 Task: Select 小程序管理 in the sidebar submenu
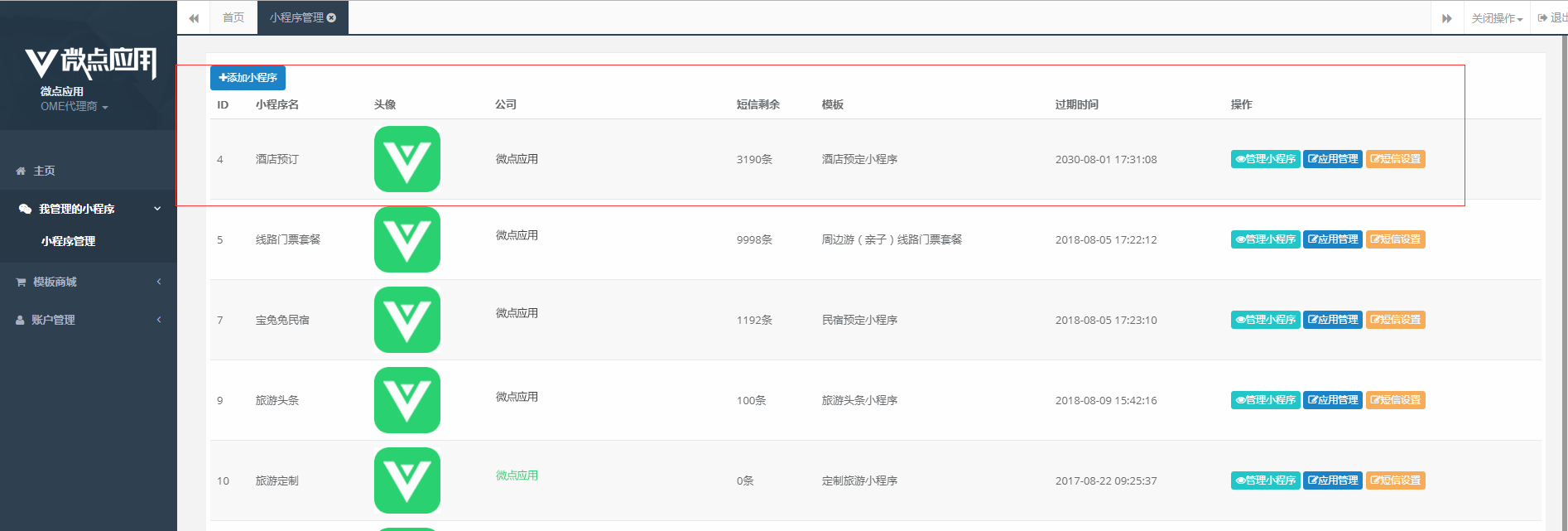pos(68,241)
